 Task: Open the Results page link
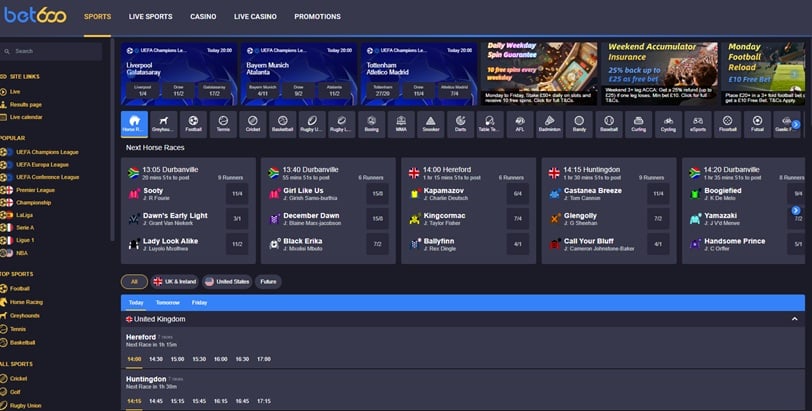(x=25, y=105)
